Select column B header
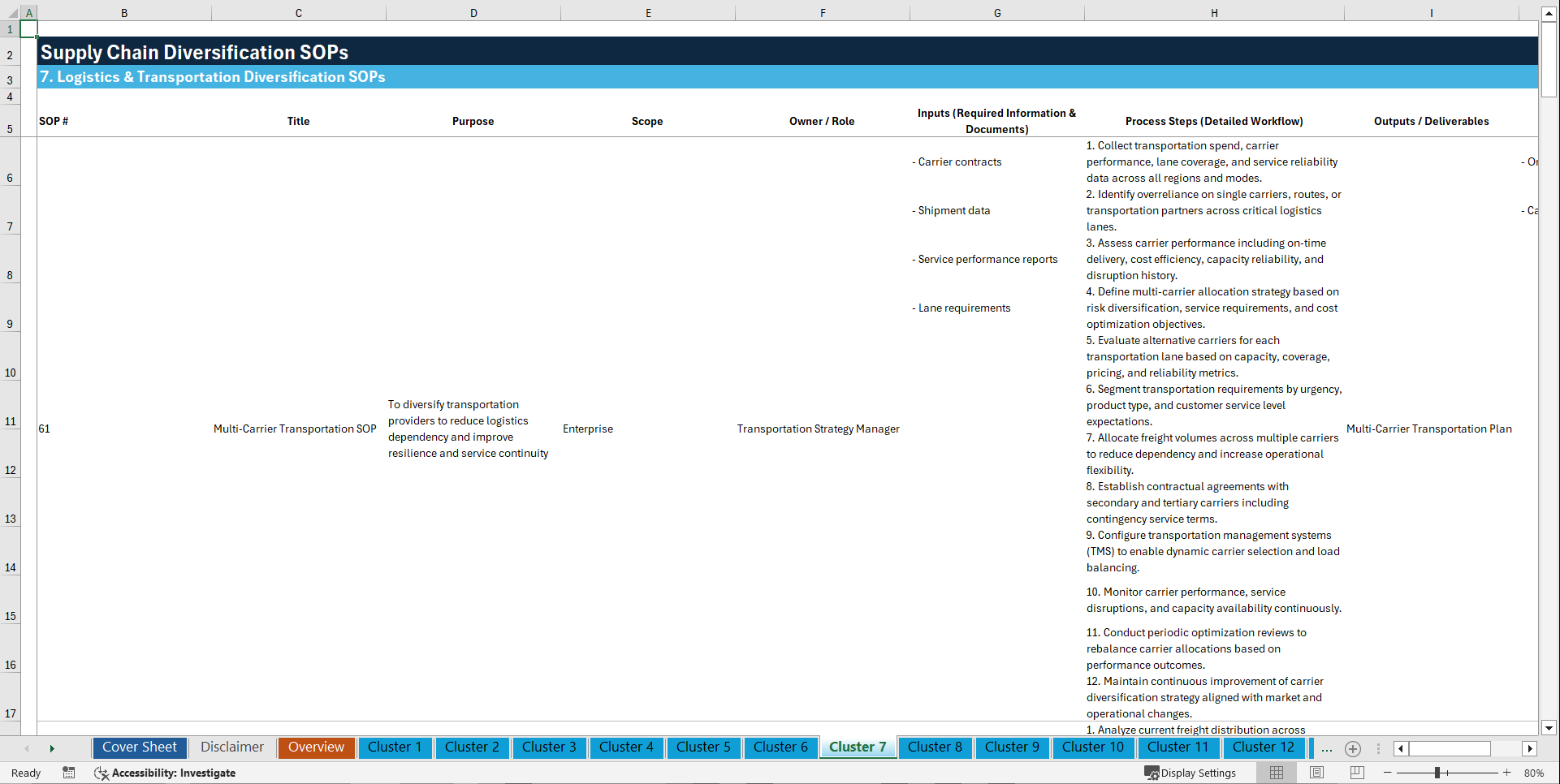Screen dimensions: 1560x784 (x=124, y=13)
